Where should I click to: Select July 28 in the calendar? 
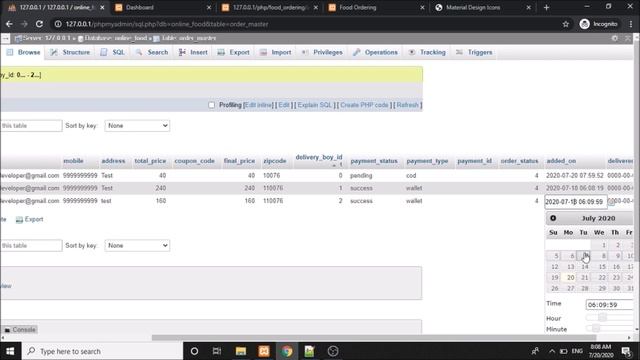tap(585, 288)
